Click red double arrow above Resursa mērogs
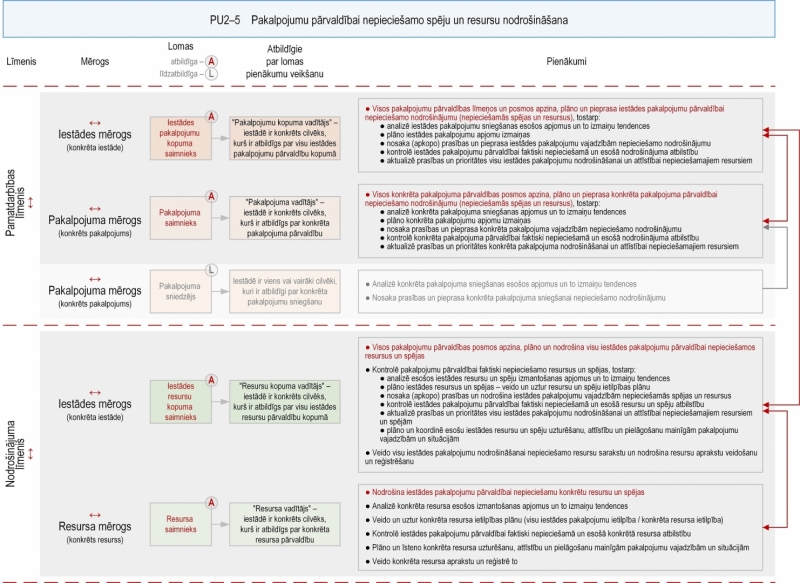Viewport: 800px width, 583px height. pos(95,515)
